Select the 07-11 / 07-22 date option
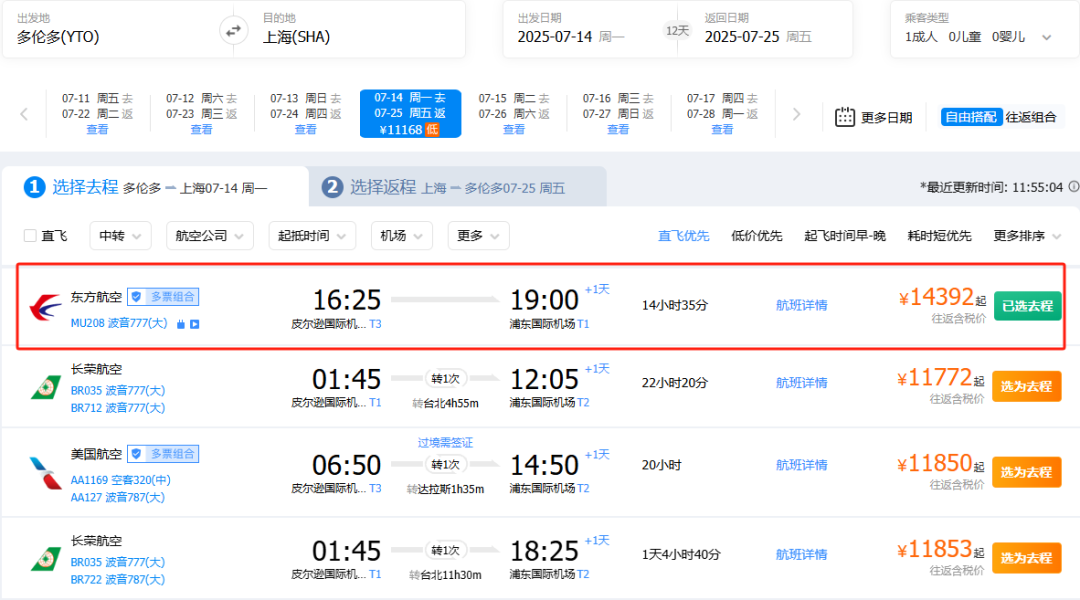Image resolution: width=1080 pixels, height=600 pixels. point(97,114)
